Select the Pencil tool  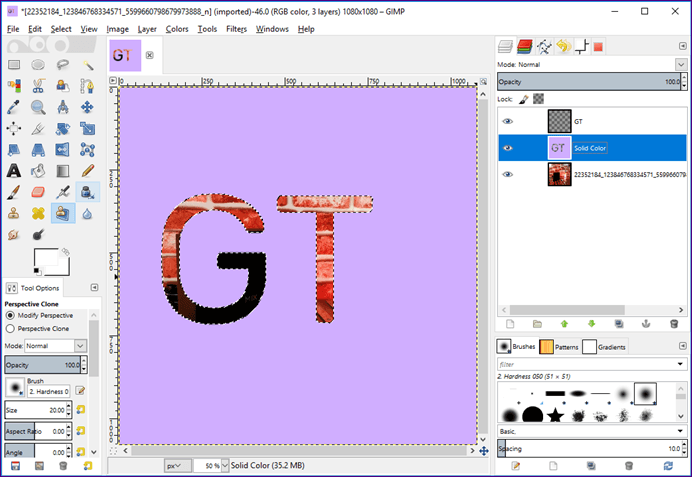tap(87, 171)
